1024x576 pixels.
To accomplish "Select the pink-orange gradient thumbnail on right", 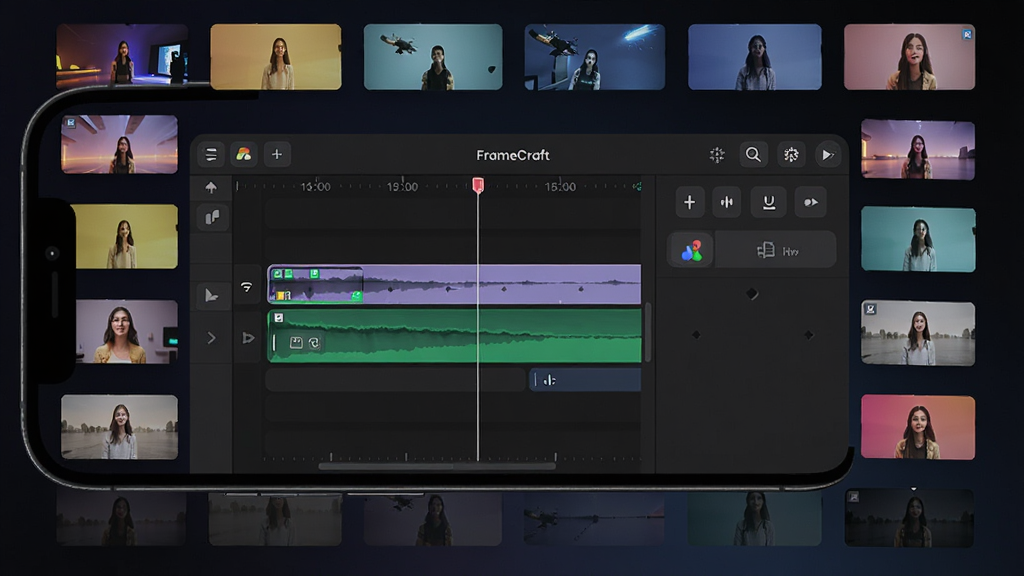I will 918,427.
